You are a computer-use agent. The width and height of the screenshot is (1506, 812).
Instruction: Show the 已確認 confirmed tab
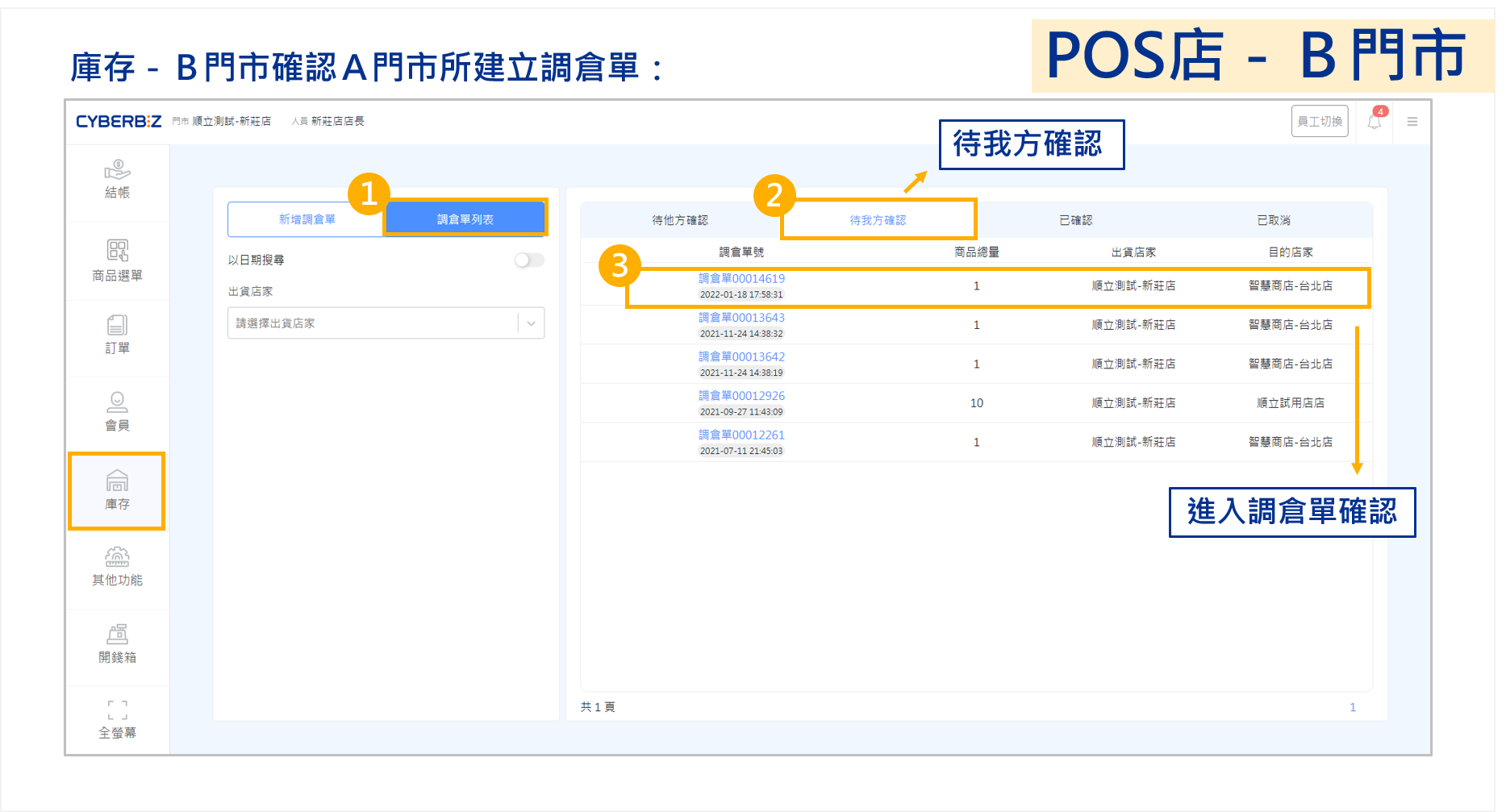coord(1075,220)
